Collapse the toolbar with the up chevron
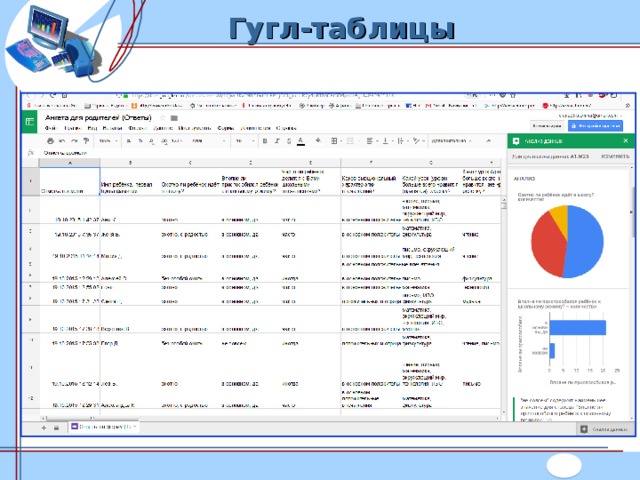The height and width of the screenshot is (480, 640). coord(489,141)
